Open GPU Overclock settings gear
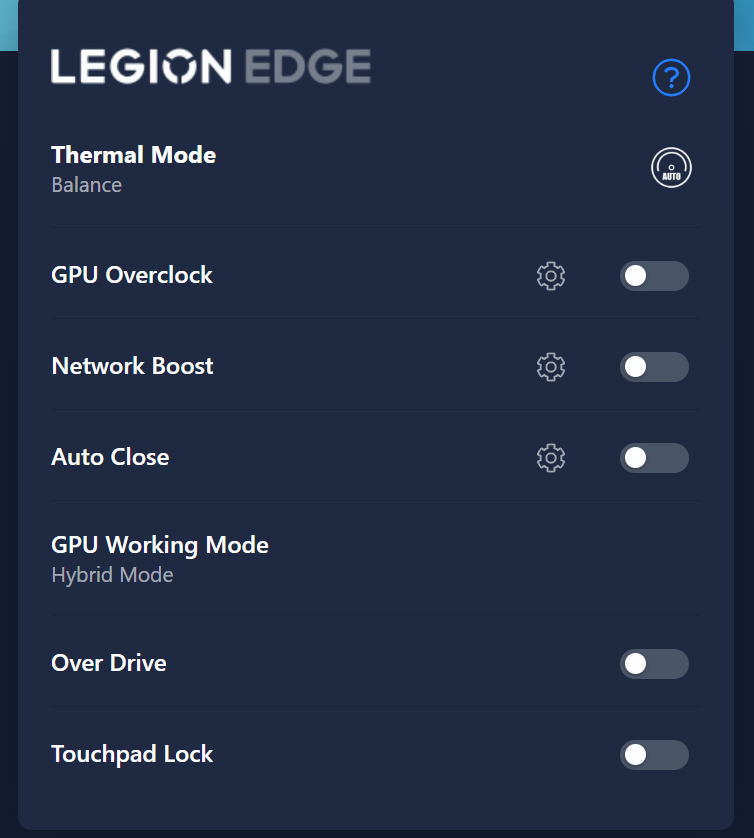 click(x=551, y=276)
